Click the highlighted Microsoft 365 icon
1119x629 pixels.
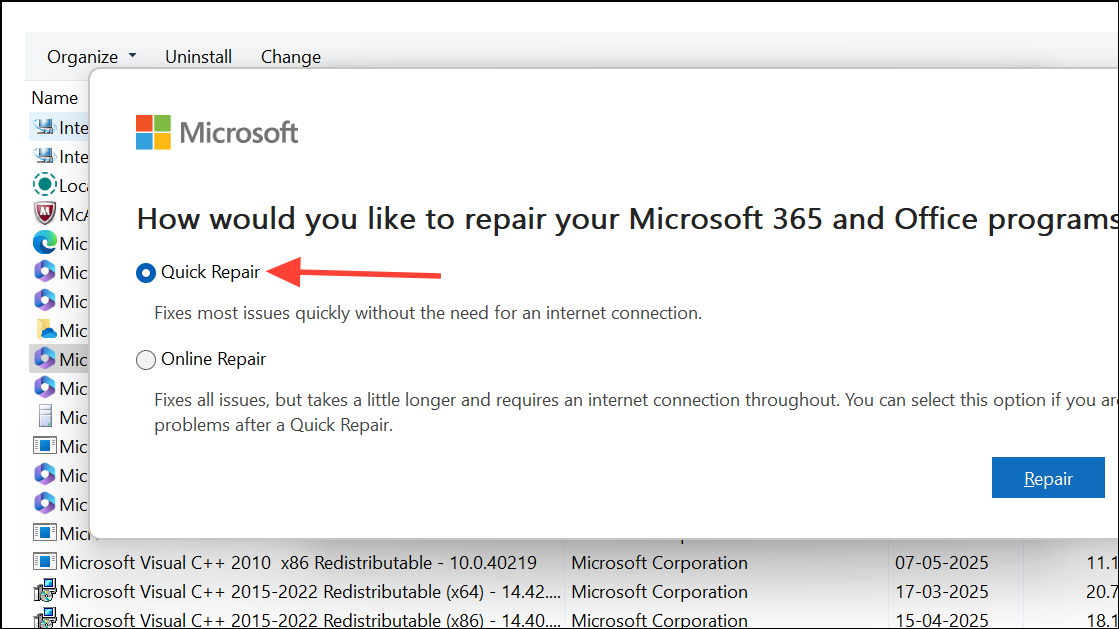(x=44, y=359)
